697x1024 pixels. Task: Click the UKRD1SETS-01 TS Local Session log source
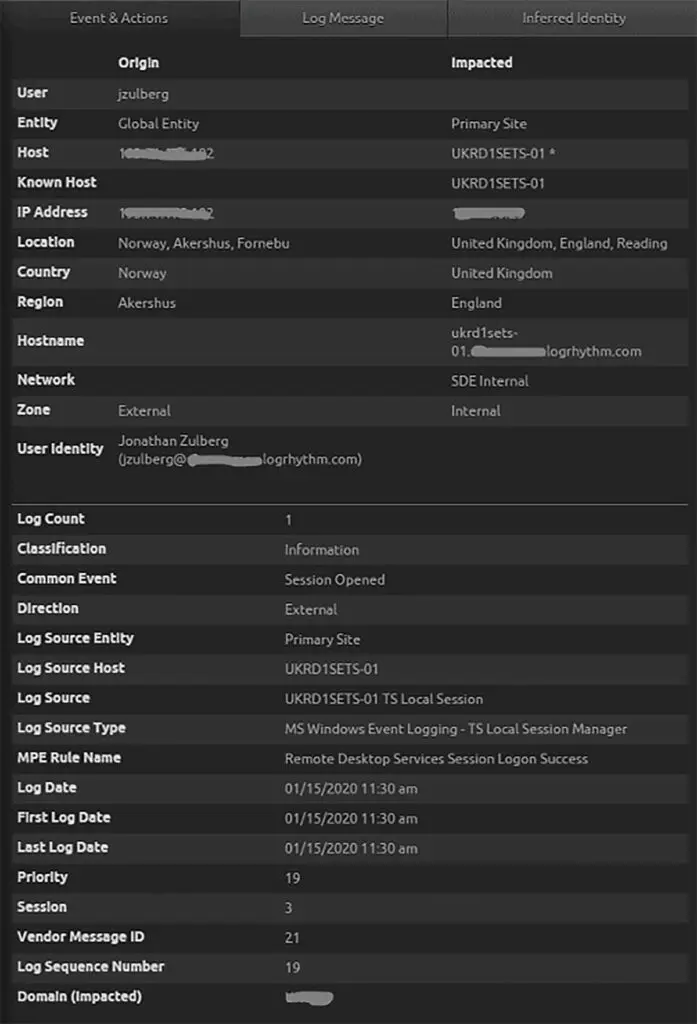(x=381, y=698)
